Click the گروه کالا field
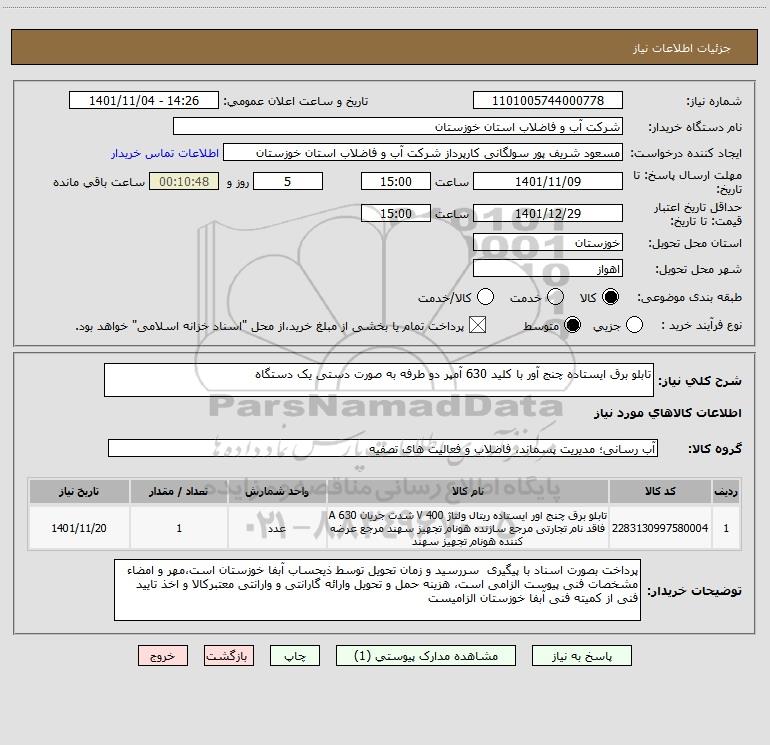770x745 pixels. point(383,448)
